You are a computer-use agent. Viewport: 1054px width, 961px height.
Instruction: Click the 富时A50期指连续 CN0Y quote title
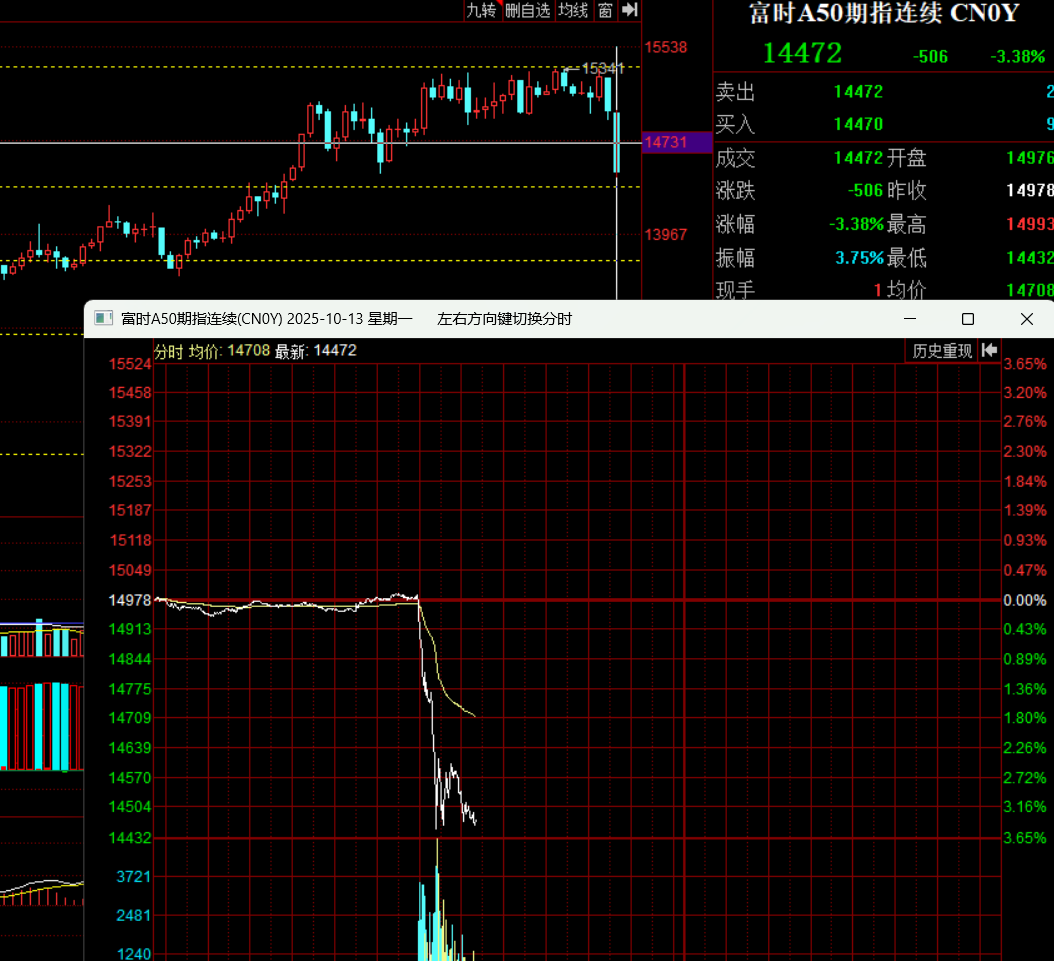click(x=883, y=14)
